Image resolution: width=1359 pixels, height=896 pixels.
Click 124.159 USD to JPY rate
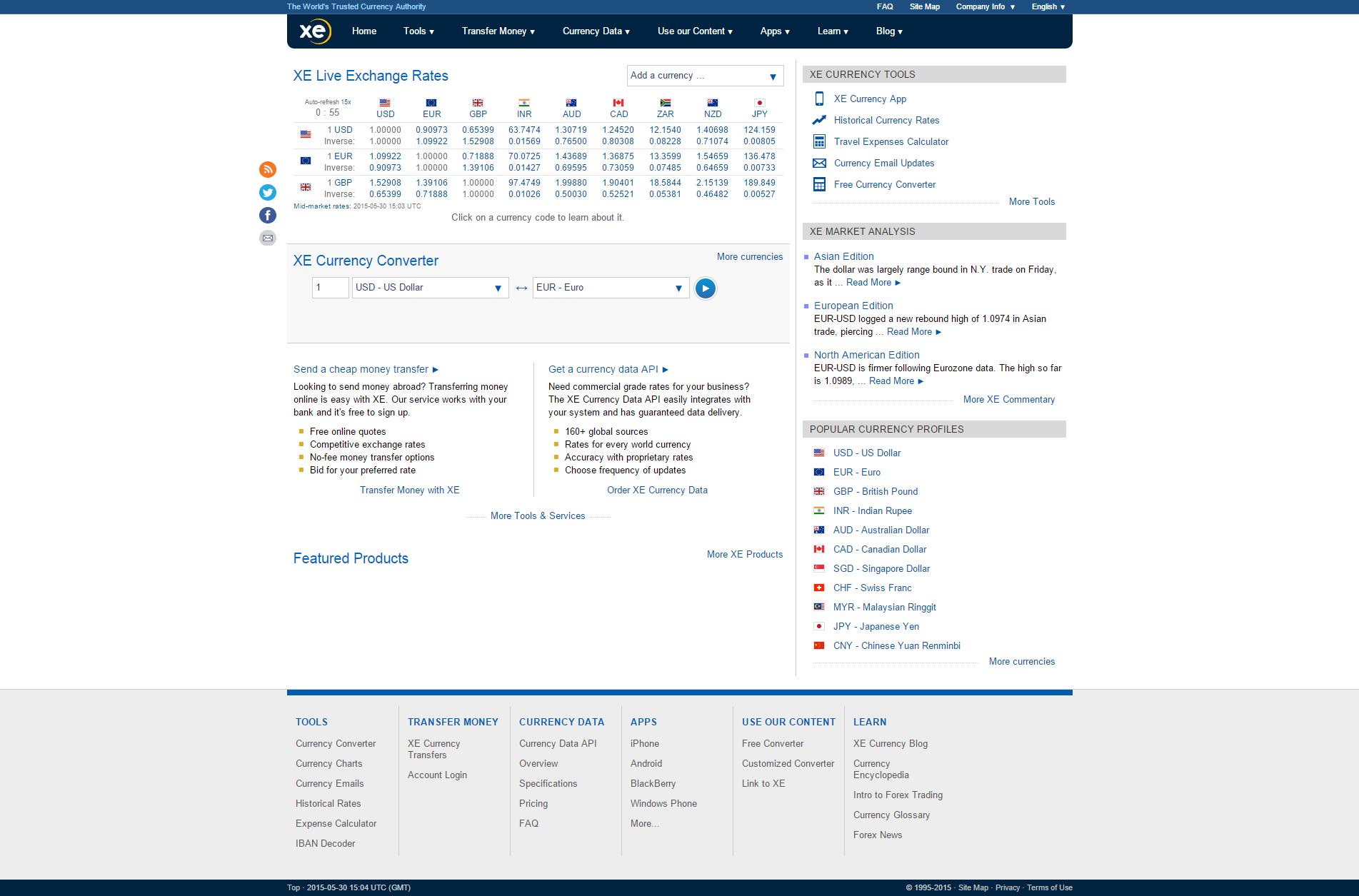click(759, 130)
